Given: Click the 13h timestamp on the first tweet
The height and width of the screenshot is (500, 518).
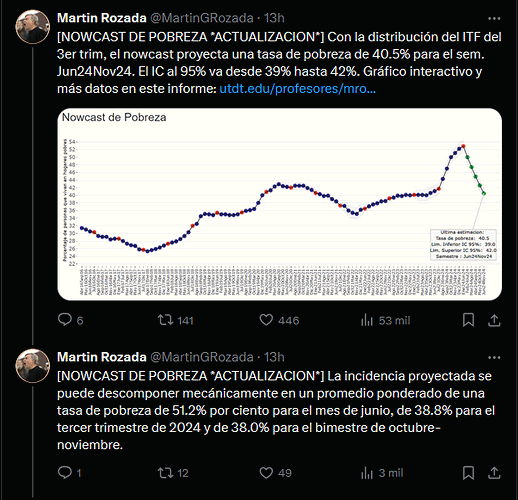Looking at the screenshot, I should (274, 18).
